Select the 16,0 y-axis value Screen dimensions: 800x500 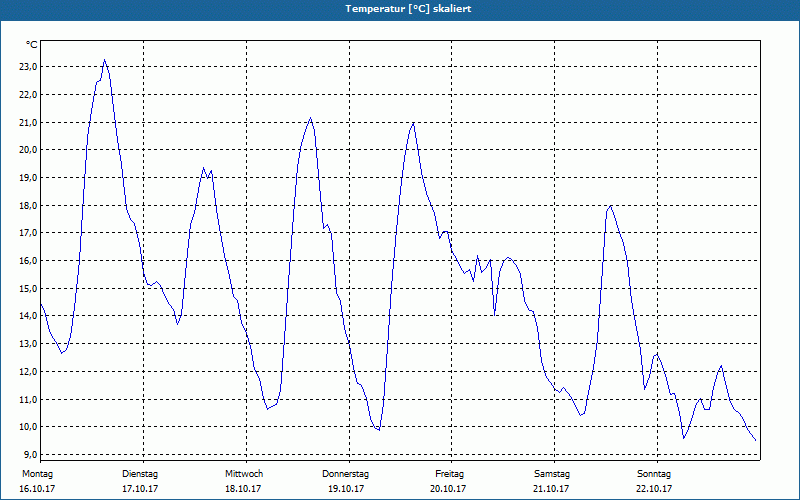click(27, 261)
